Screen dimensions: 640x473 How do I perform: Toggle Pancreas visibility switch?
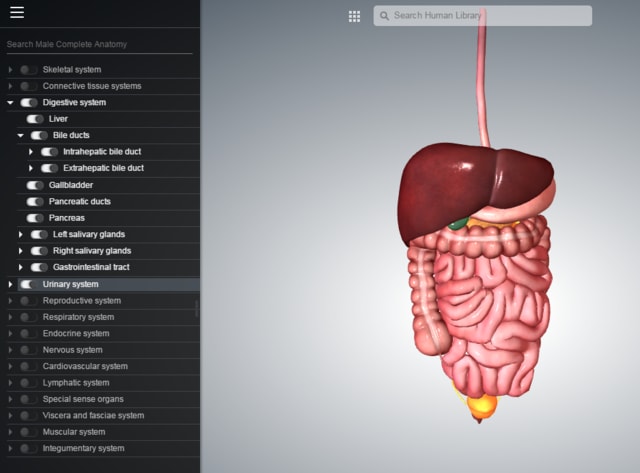[35, 218]
